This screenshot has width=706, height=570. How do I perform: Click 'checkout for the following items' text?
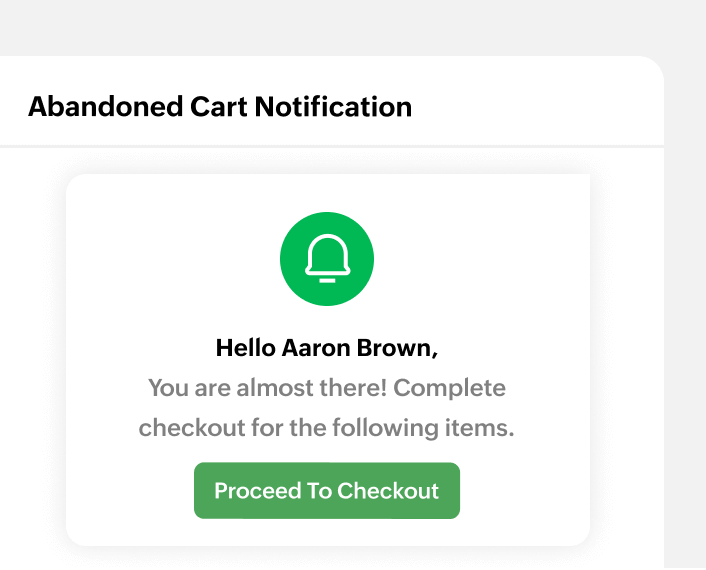[x=327, y=429]
